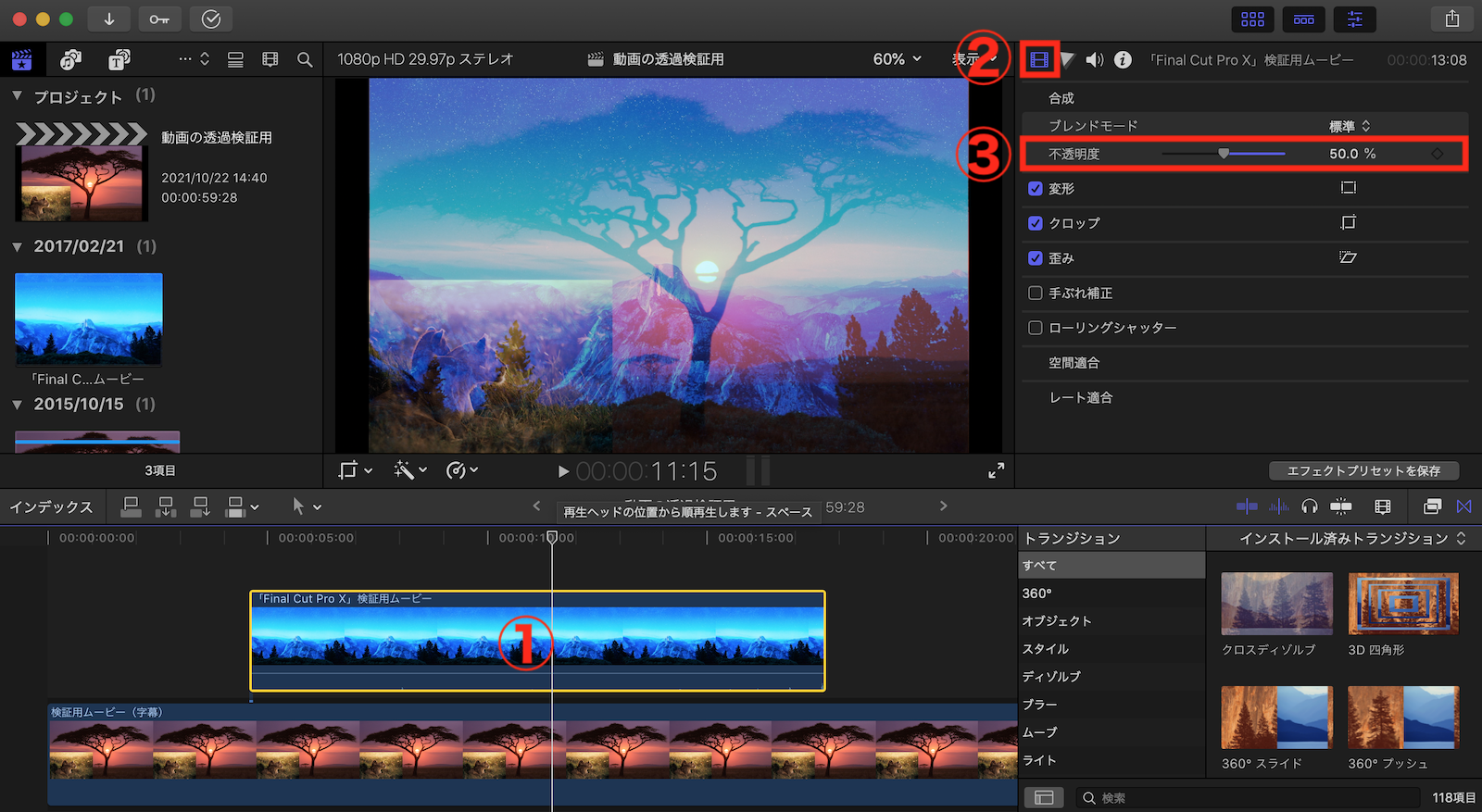This screenshot has width=1482, height=812.
Task: Click the import media arrow button
Action: [x=109, y=19]
